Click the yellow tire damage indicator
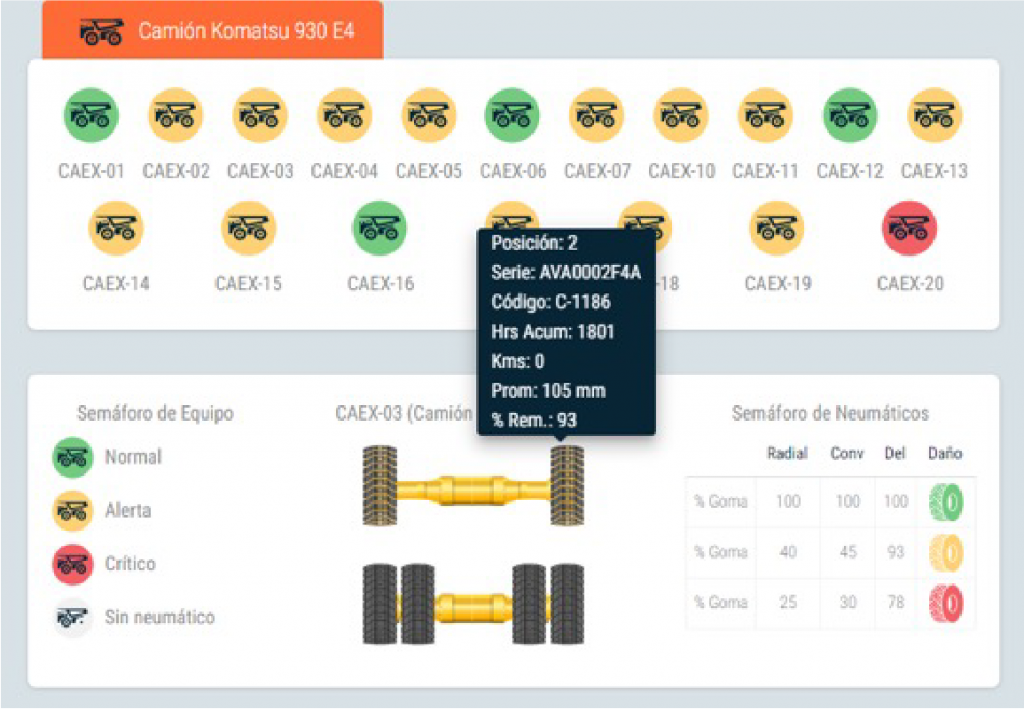 click(945, 552)
